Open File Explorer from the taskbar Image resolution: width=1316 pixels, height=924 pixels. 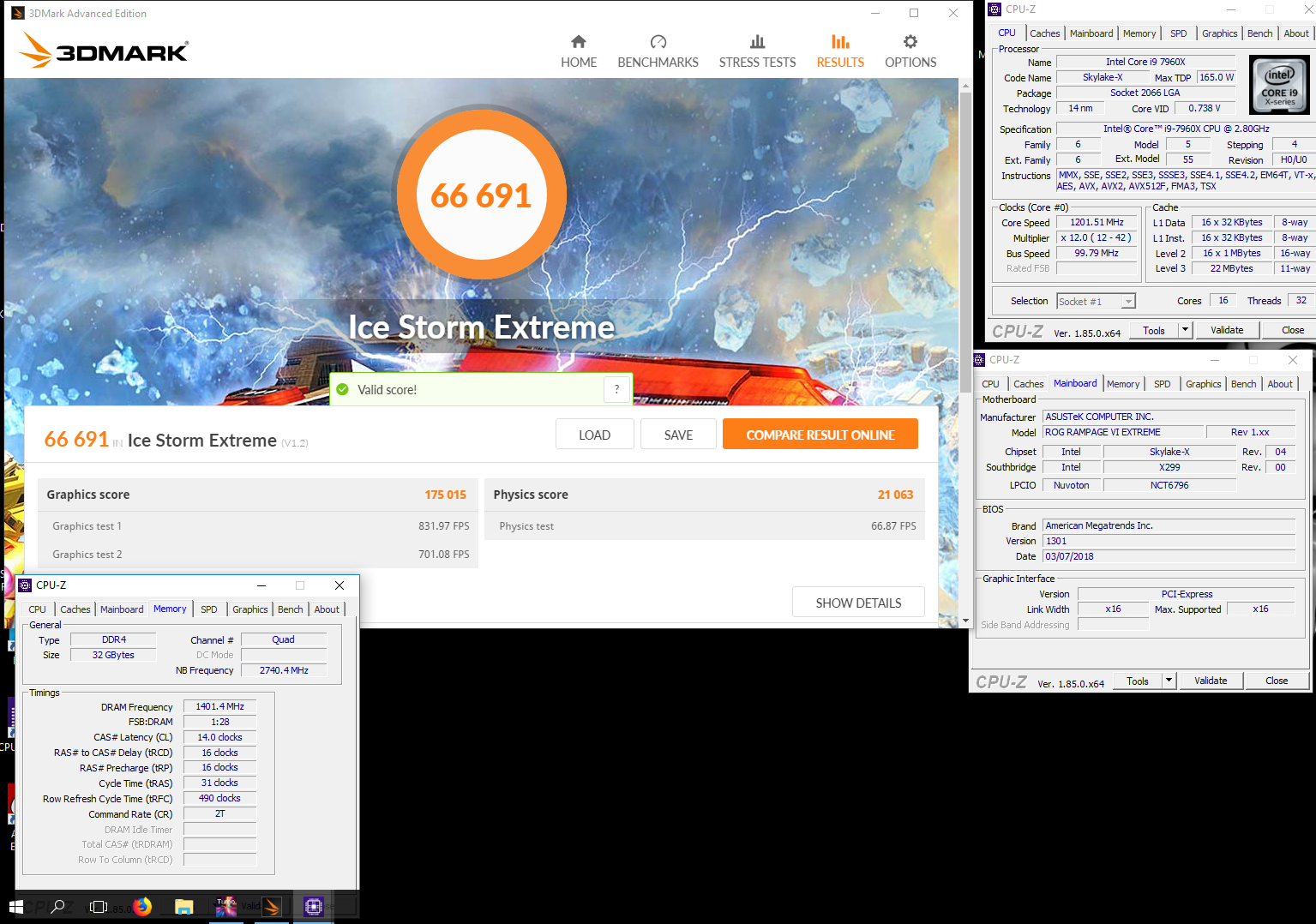click(x=183, y=907)
